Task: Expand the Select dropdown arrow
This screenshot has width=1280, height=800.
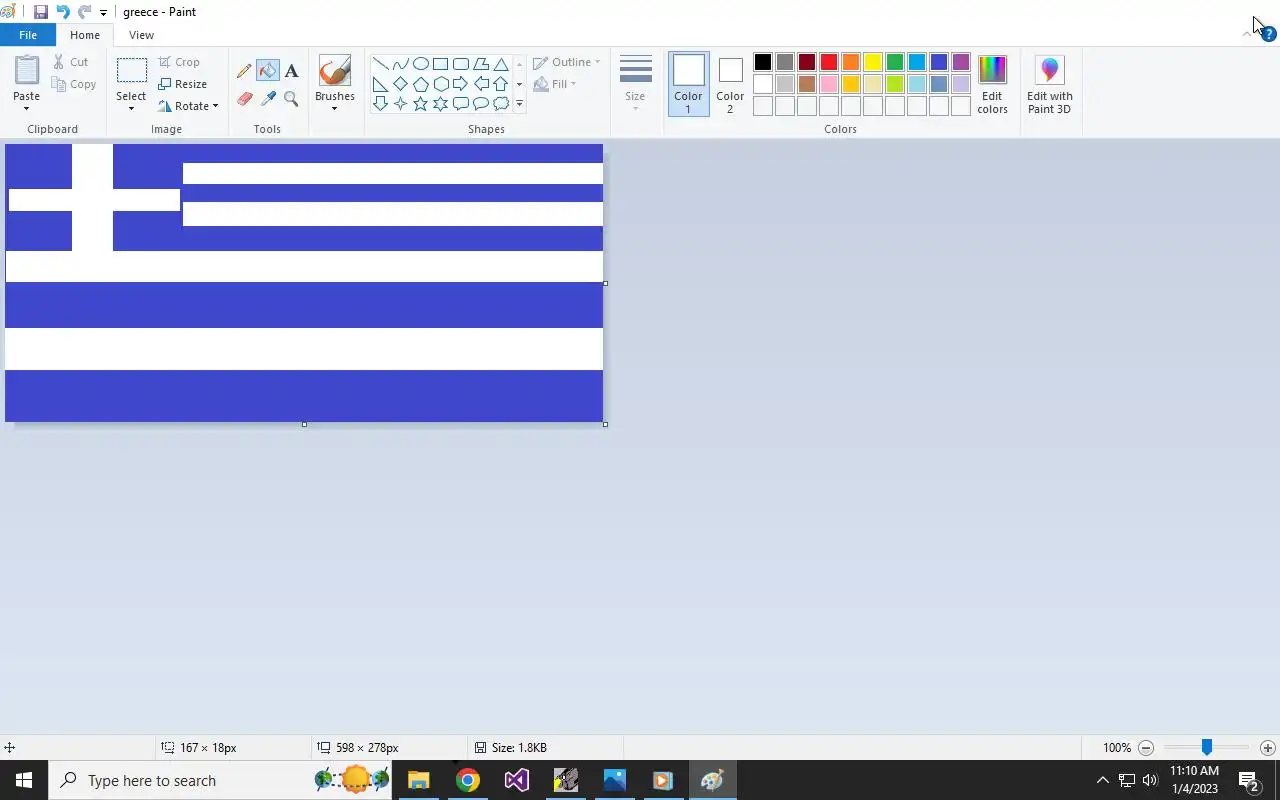Action: (131, 108)
